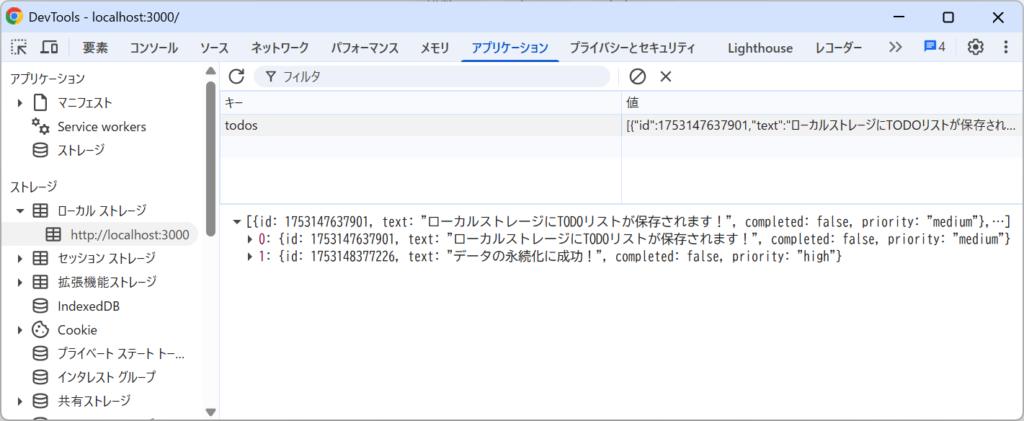
Task: Refresh the storage table with the reload icon
Action: [236, 76]
